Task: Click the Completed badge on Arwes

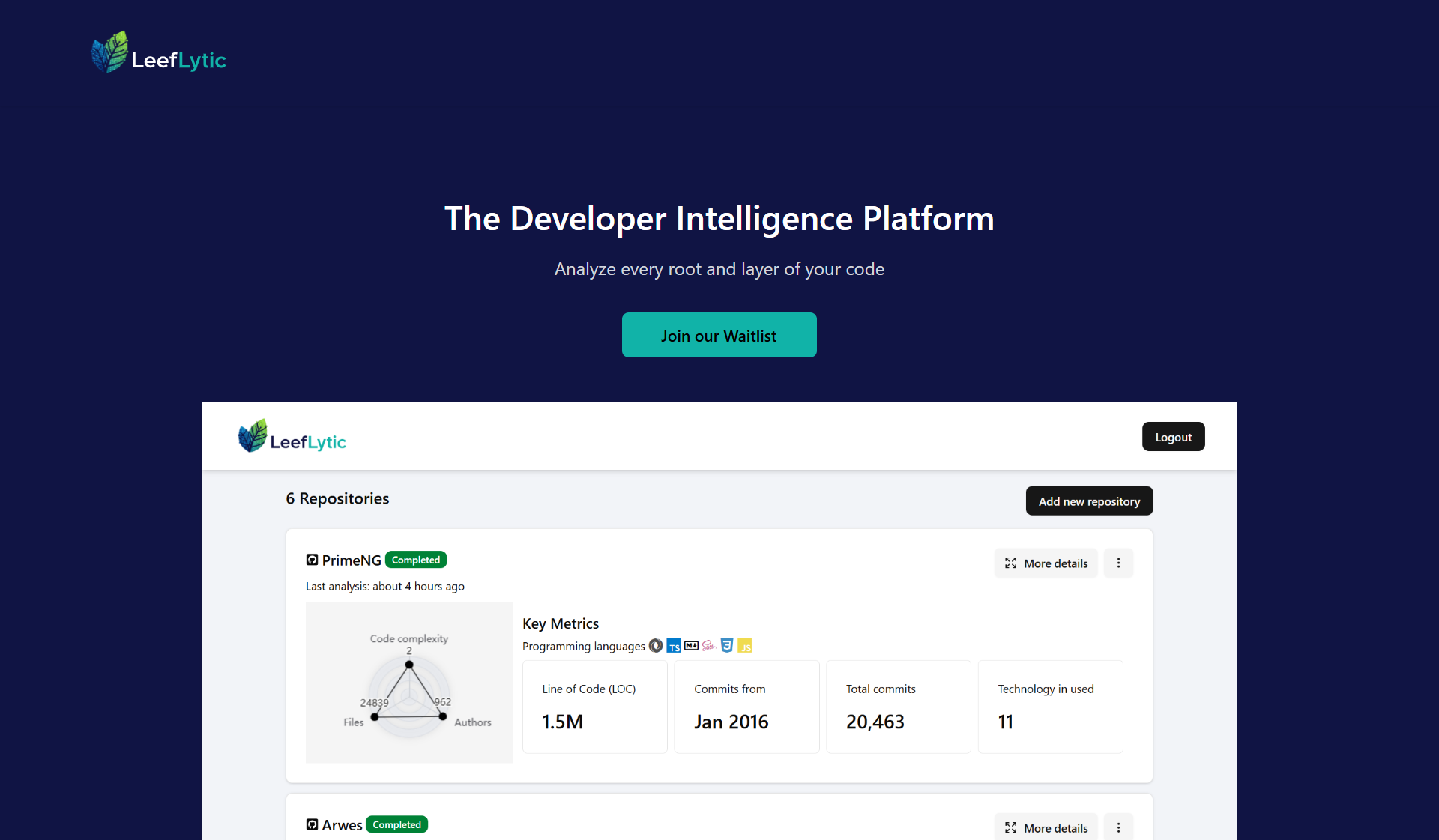Action: pos(396,824)
